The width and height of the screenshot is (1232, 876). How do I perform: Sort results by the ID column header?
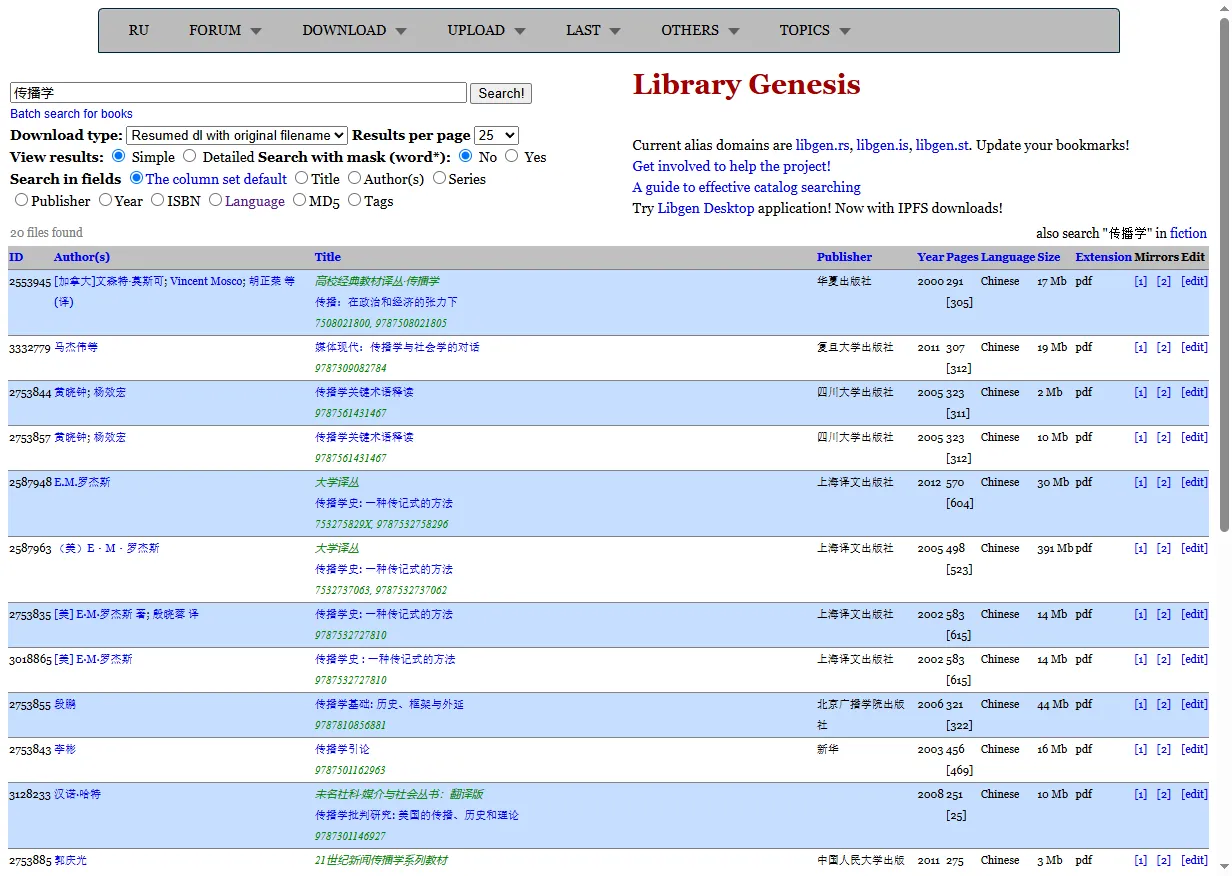click(x=16, y=257)
